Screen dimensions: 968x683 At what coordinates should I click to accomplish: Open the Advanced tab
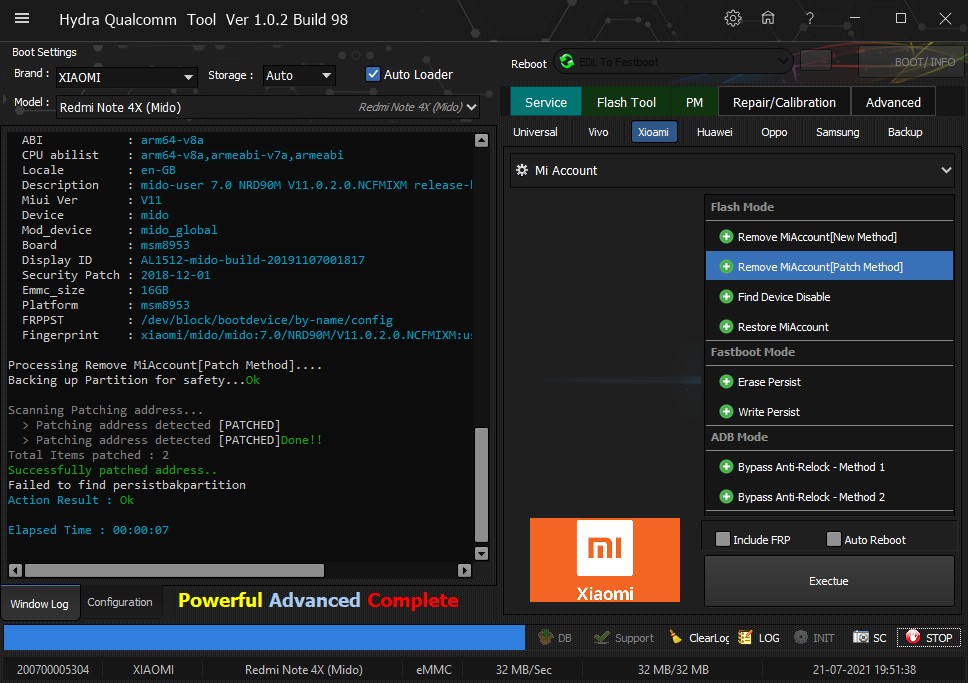click(x=893, y=102)
